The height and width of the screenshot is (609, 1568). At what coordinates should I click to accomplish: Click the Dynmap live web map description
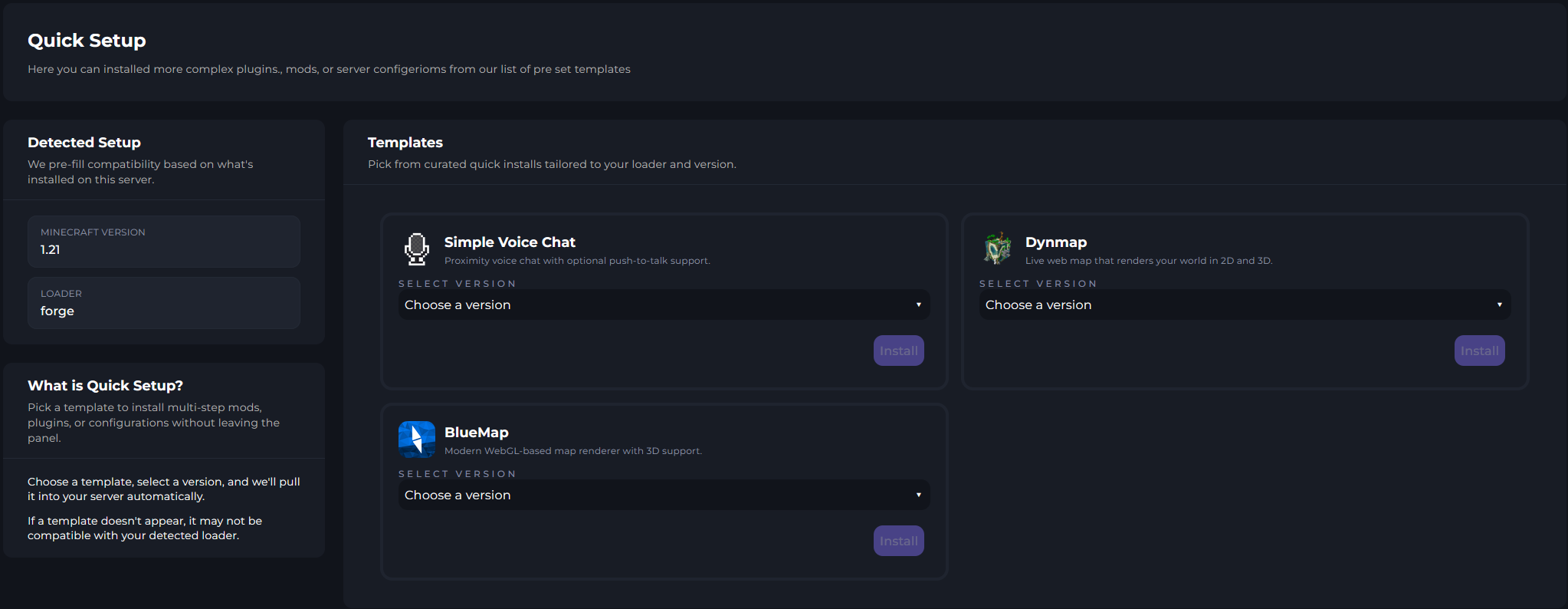point(1148,261)
